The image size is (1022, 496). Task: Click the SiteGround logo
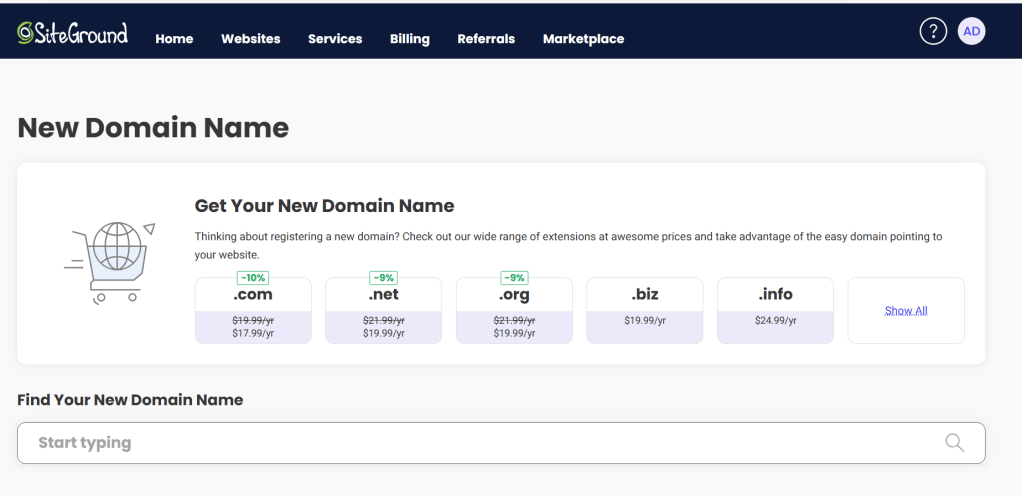coord(72,33)
